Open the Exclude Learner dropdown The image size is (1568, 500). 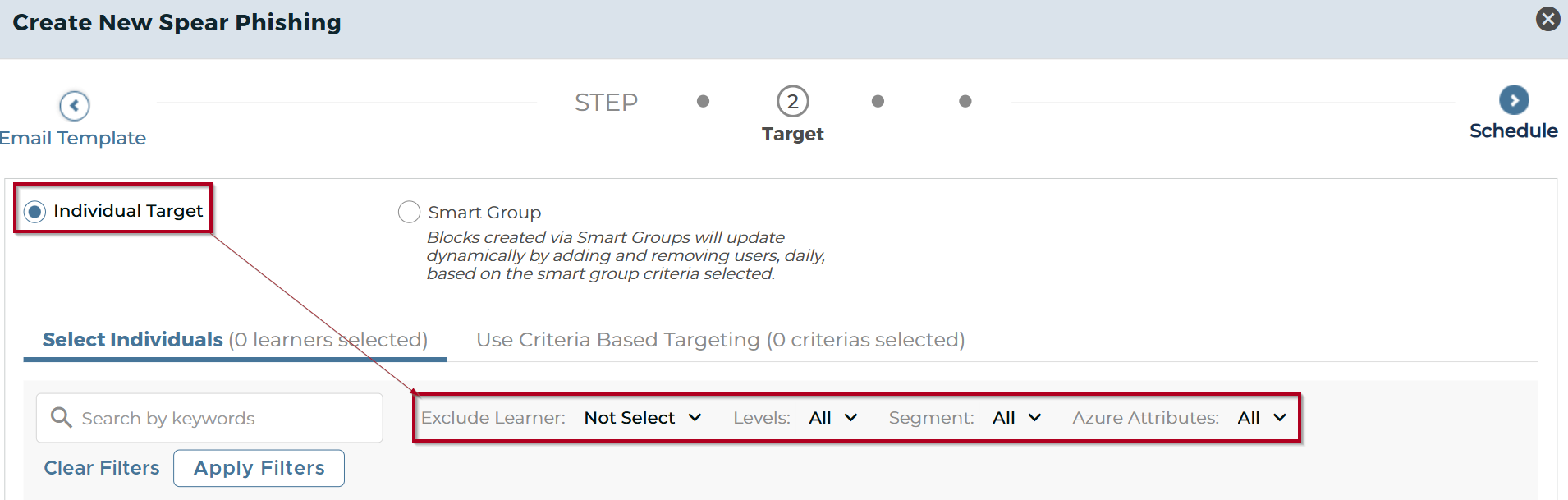643,418
